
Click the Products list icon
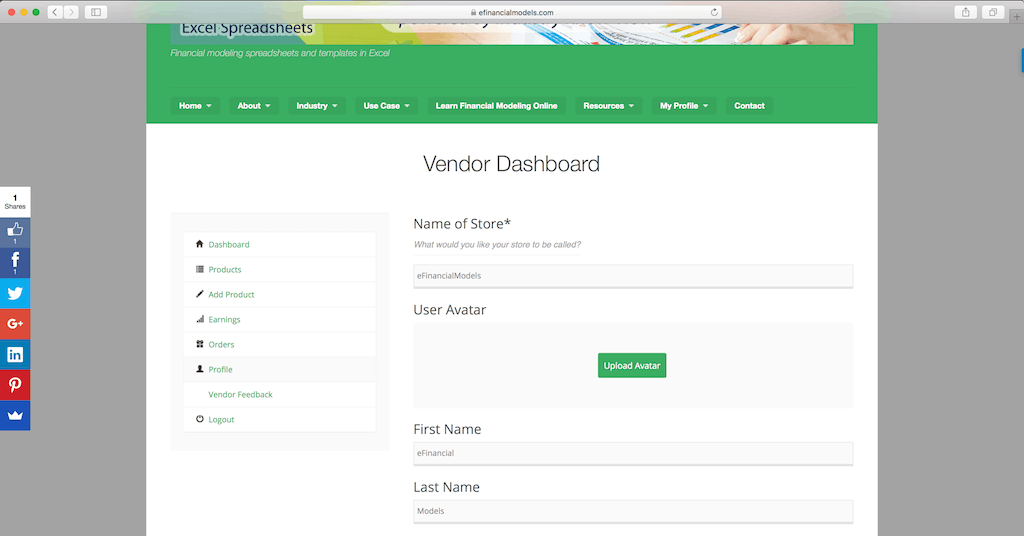[x=200, y=269]
